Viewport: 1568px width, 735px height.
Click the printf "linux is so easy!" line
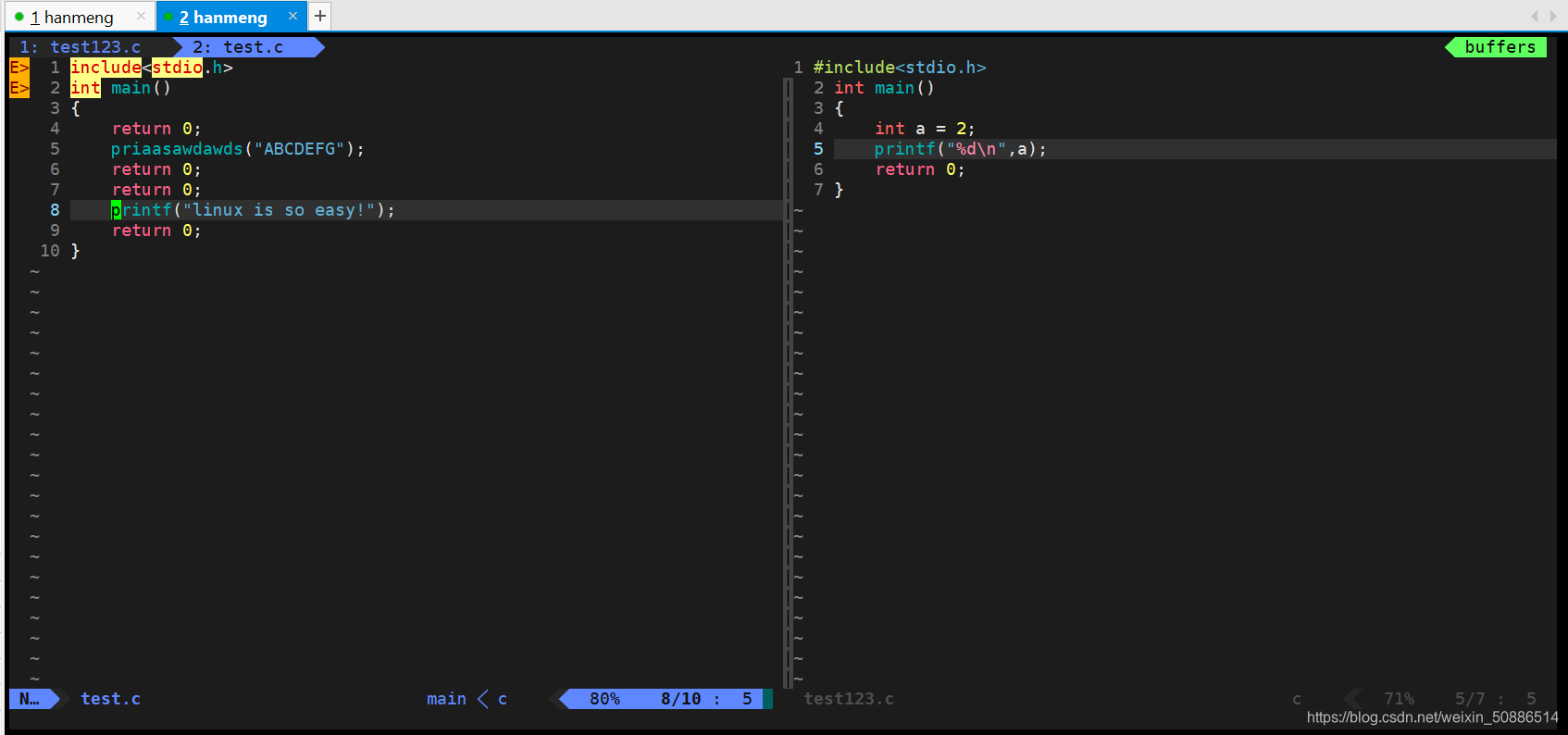coord(253,210)
